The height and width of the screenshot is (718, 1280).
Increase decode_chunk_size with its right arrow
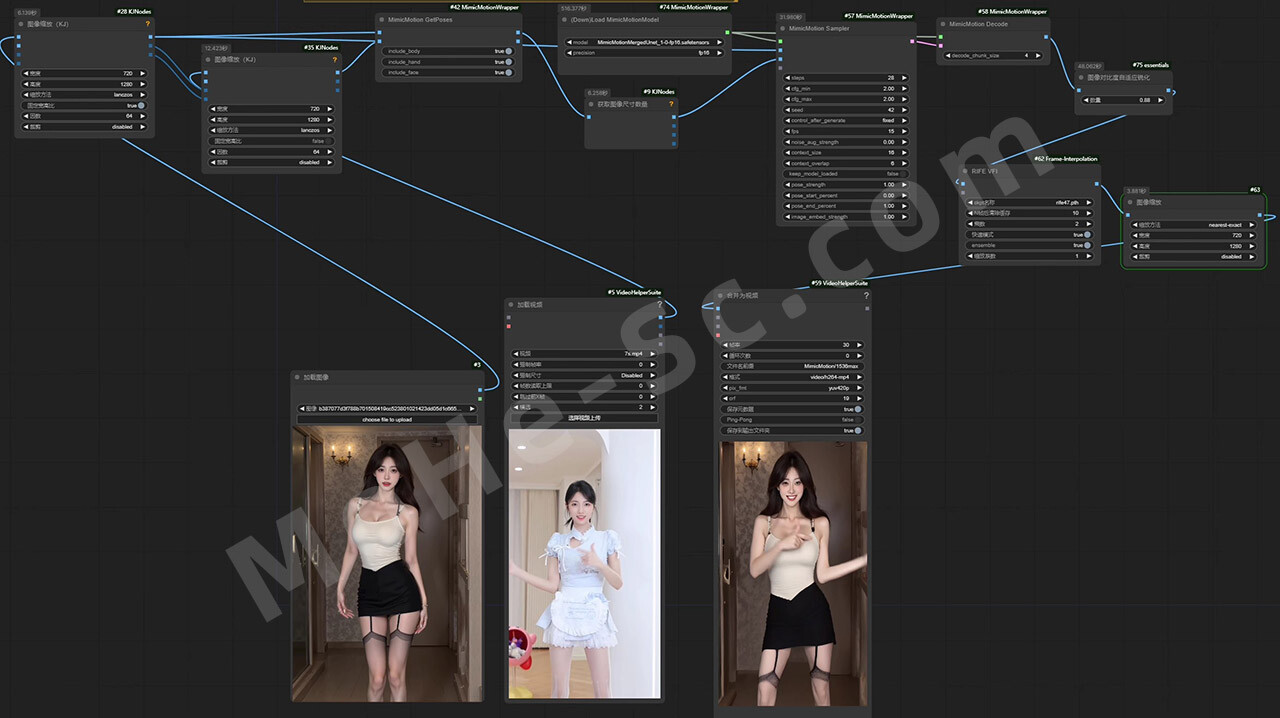(1036, 56)
